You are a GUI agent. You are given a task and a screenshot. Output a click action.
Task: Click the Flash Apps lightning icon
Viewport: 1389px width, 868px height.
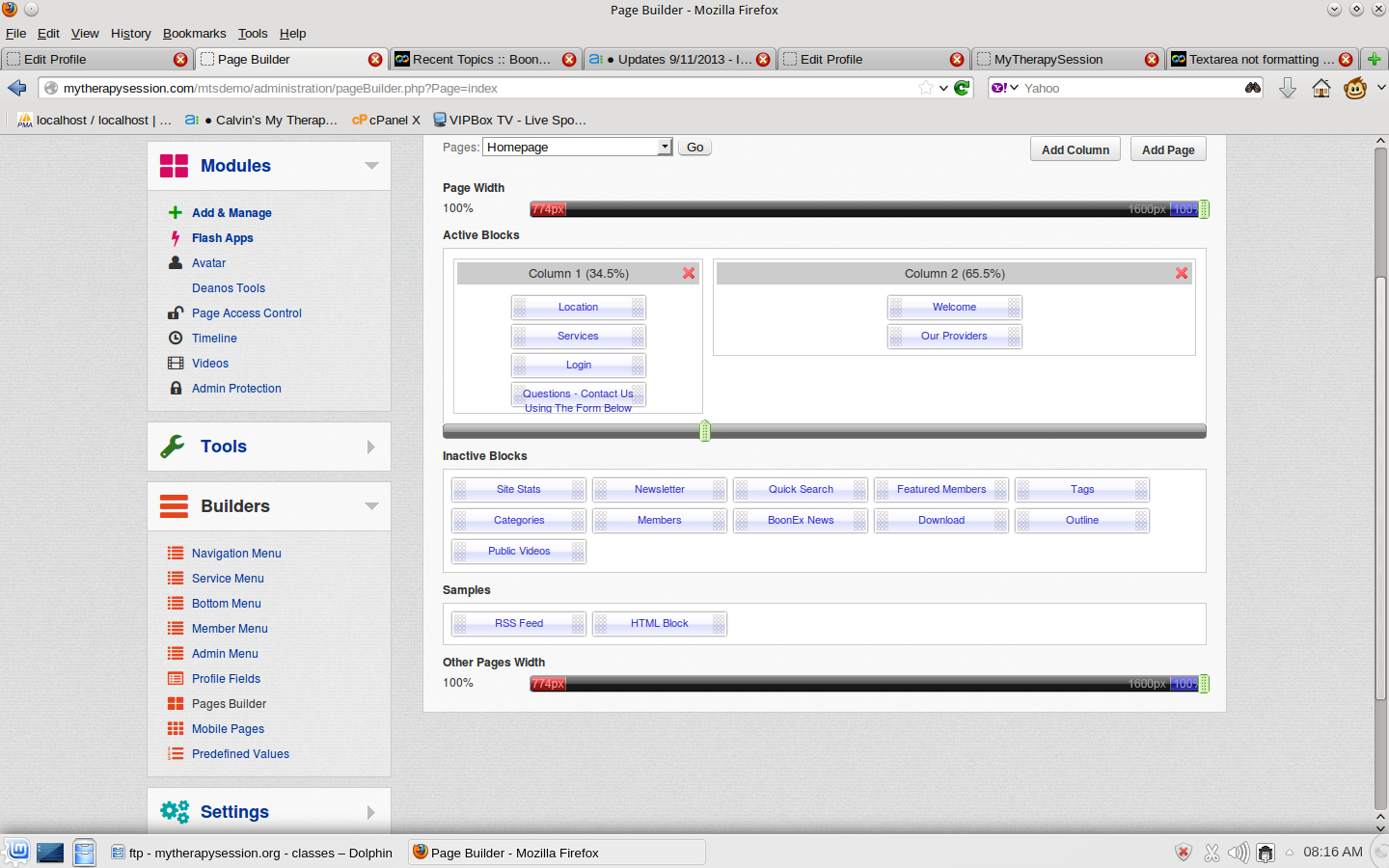[176, 238]
